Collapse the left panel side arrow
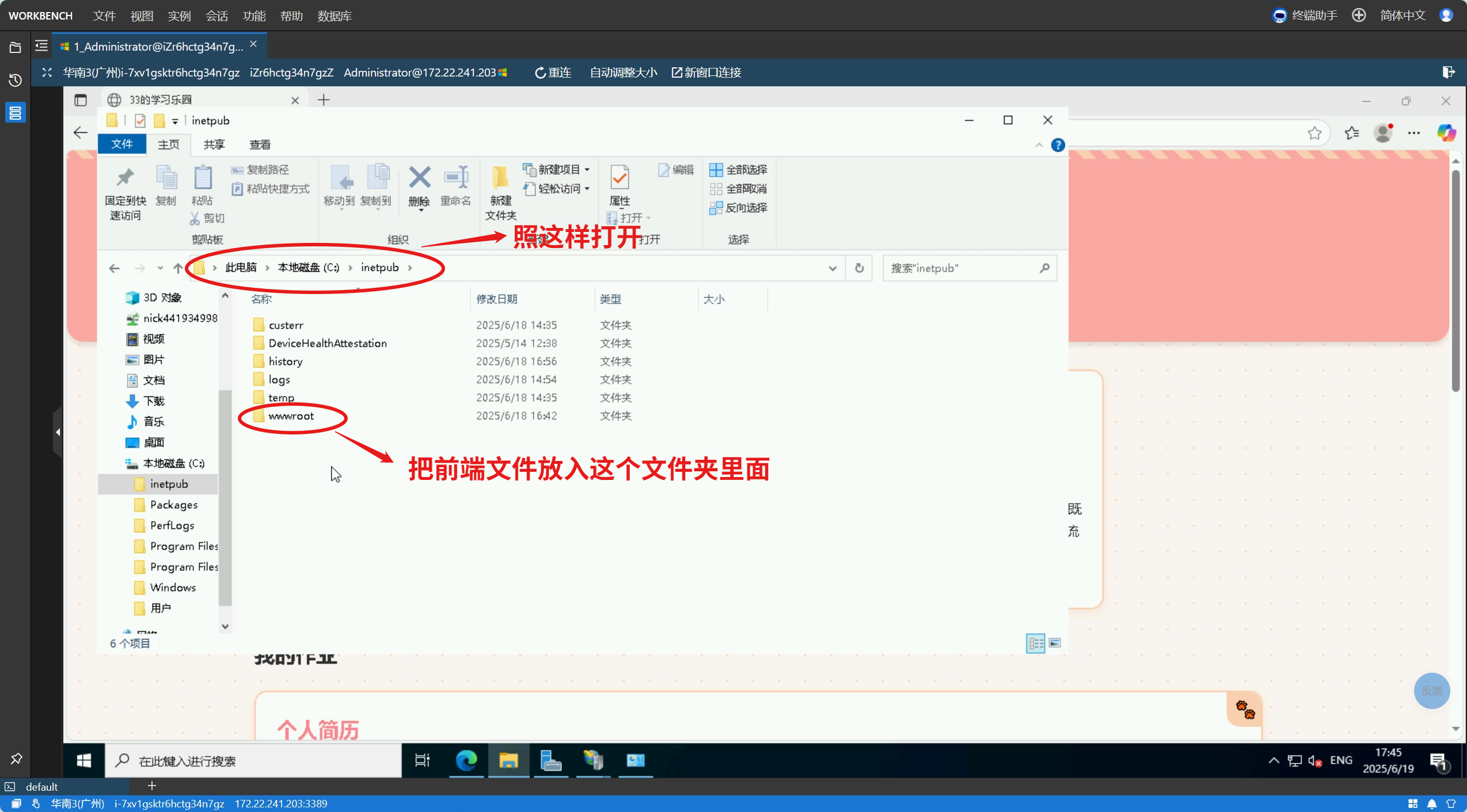 pyautogui.click(x=58, y=432)
